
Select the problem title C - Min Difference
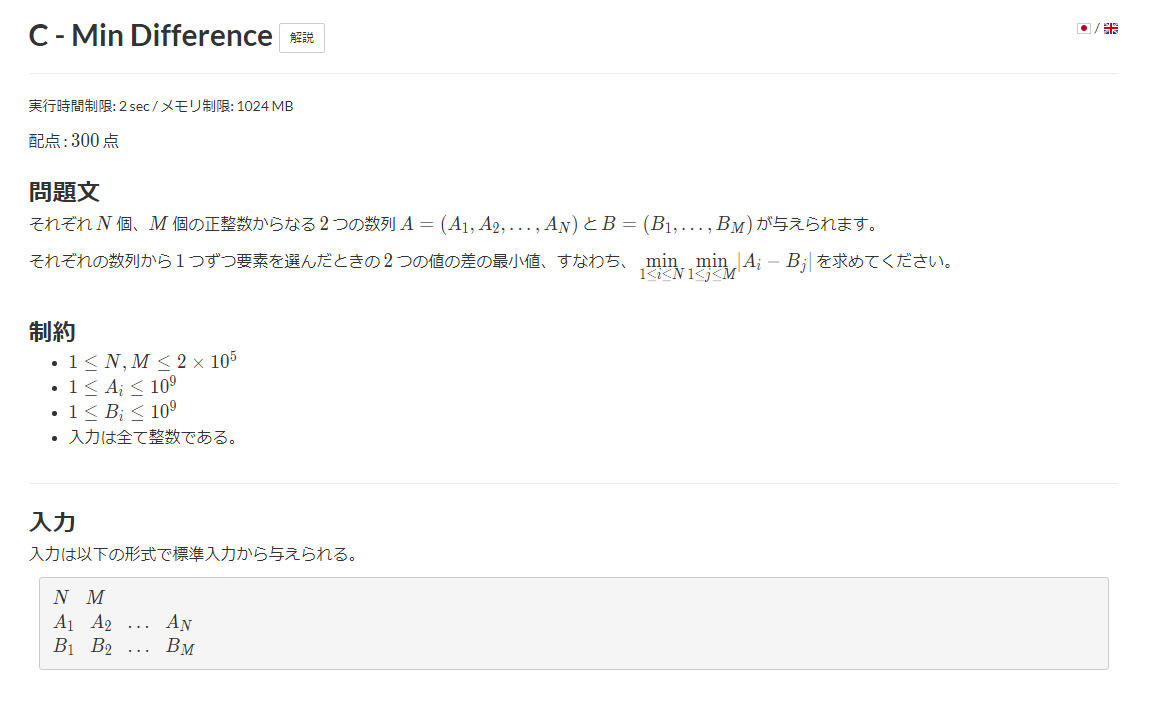click(150, 35)
